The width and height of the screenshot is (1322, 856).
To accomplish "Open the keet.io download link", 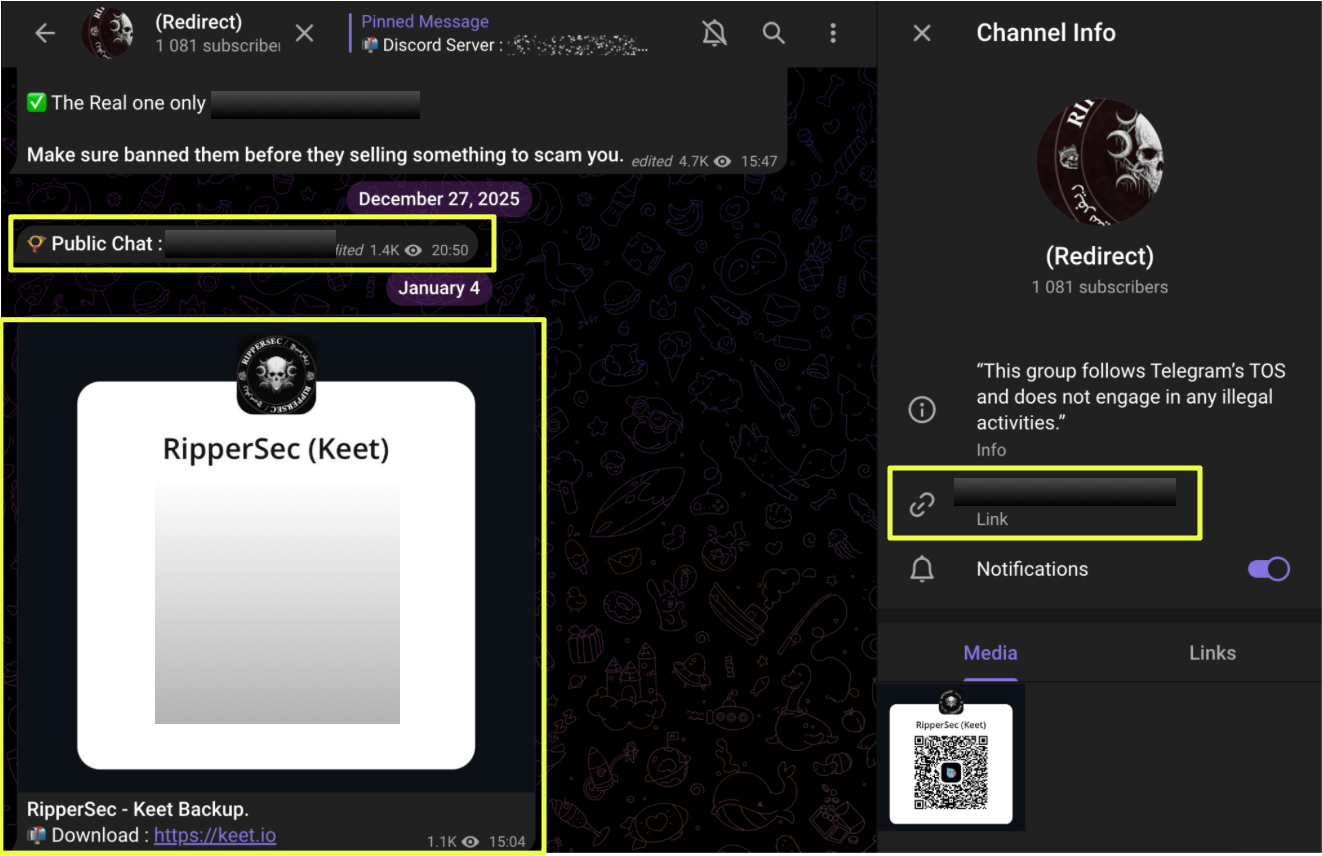I will (x=214, y=835).
